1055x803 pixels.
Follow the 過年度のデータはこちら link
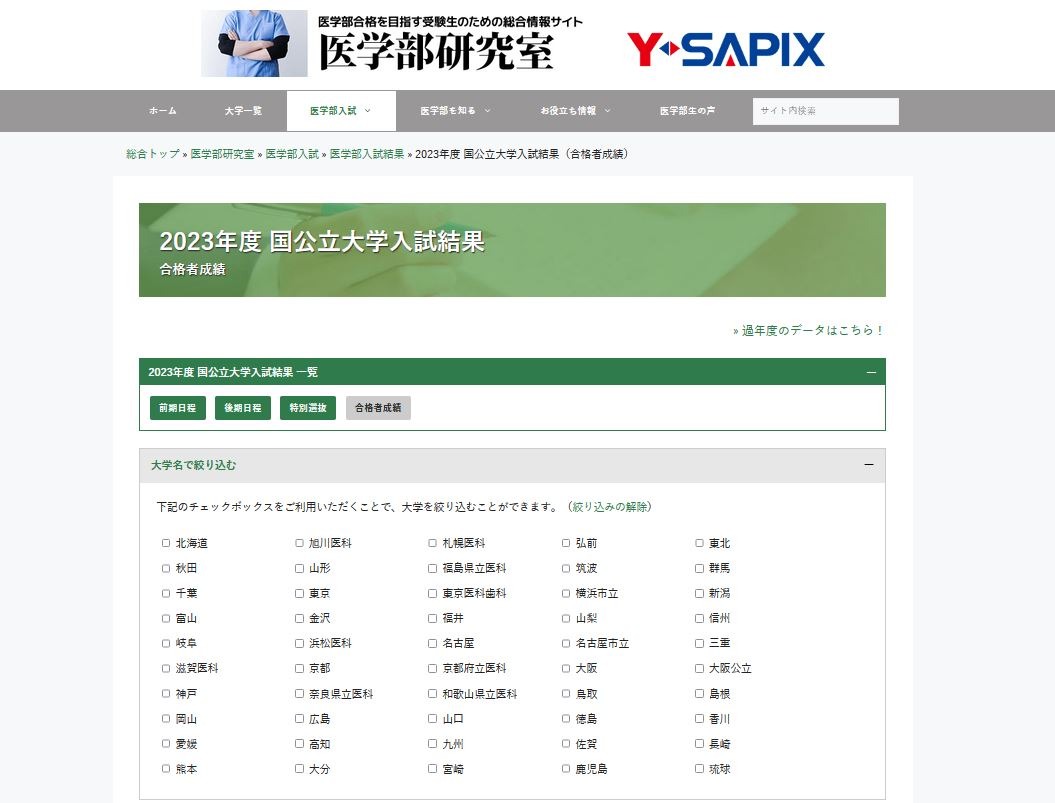tap(808, 330)
